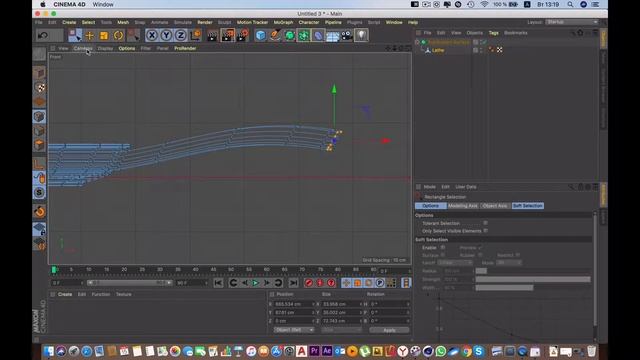640x360 pixels.
Task: Click the Light bulb icon
Action: [x=361, y=36]
